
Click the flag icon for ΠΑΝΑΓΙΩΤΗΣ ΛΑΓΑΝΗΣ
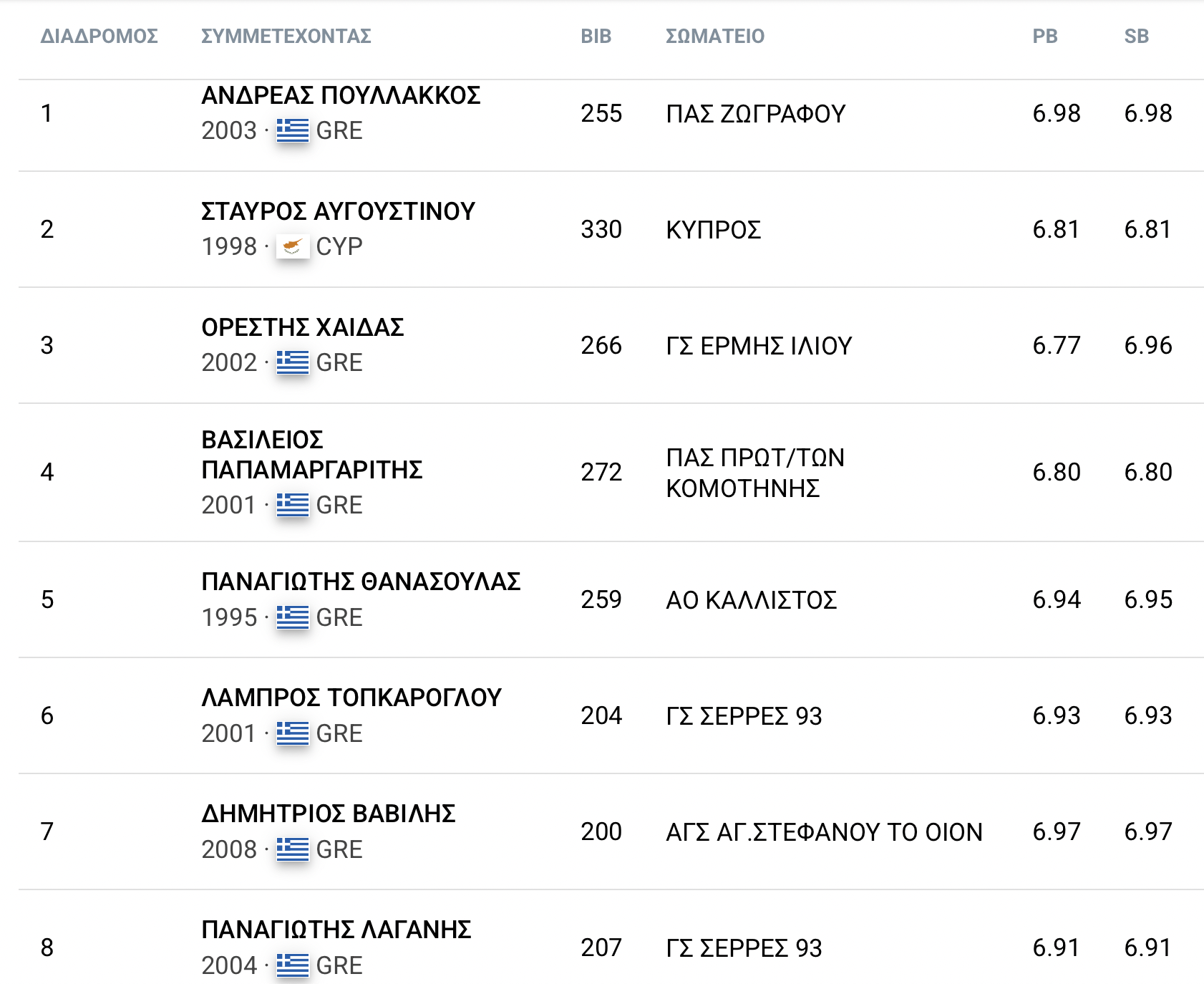(292, 965)
